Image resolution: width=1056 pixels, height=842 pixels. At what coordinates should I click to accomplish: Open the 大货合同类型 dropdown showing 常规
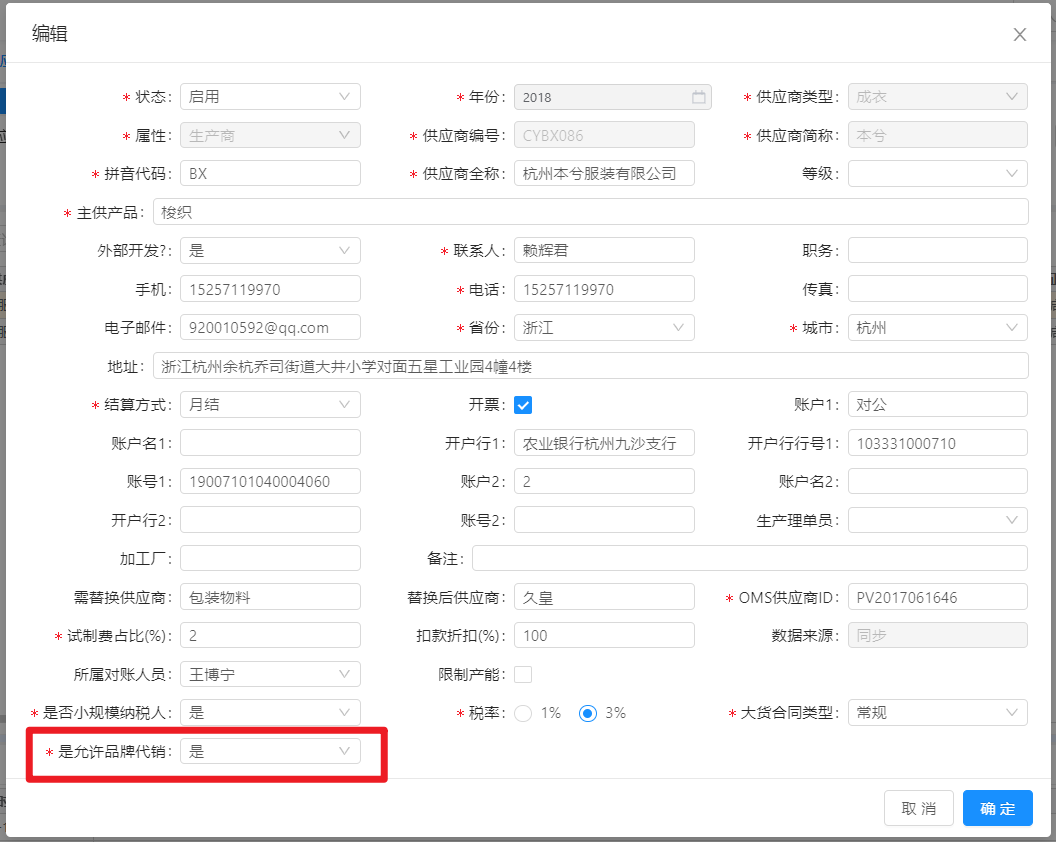(x=937, y=713)
